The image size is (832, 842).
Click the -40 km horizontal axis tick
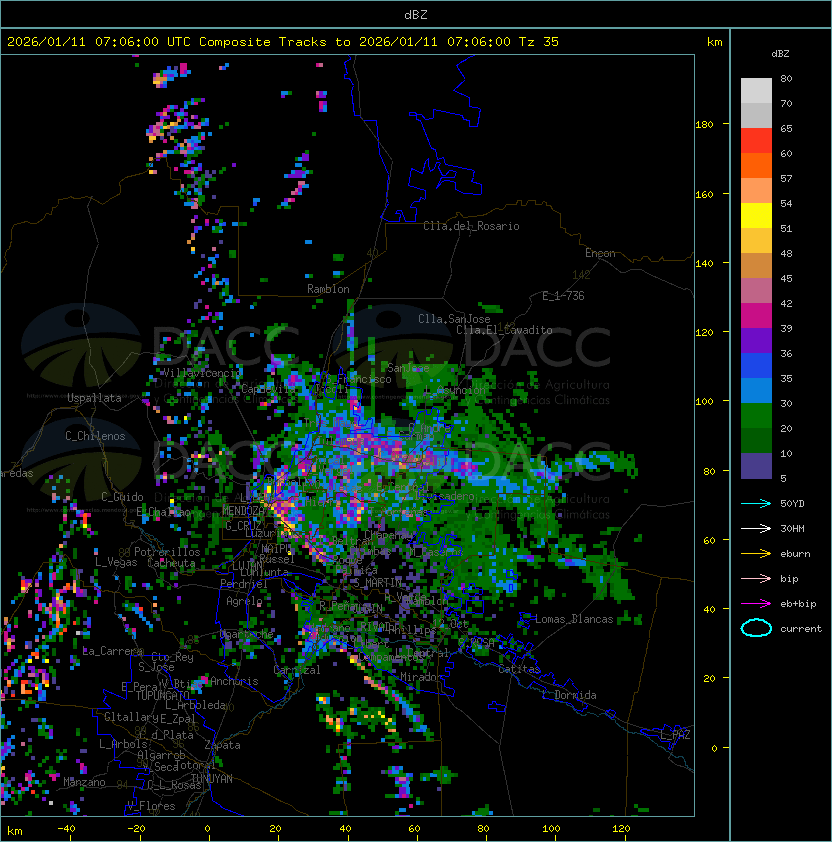66,829
